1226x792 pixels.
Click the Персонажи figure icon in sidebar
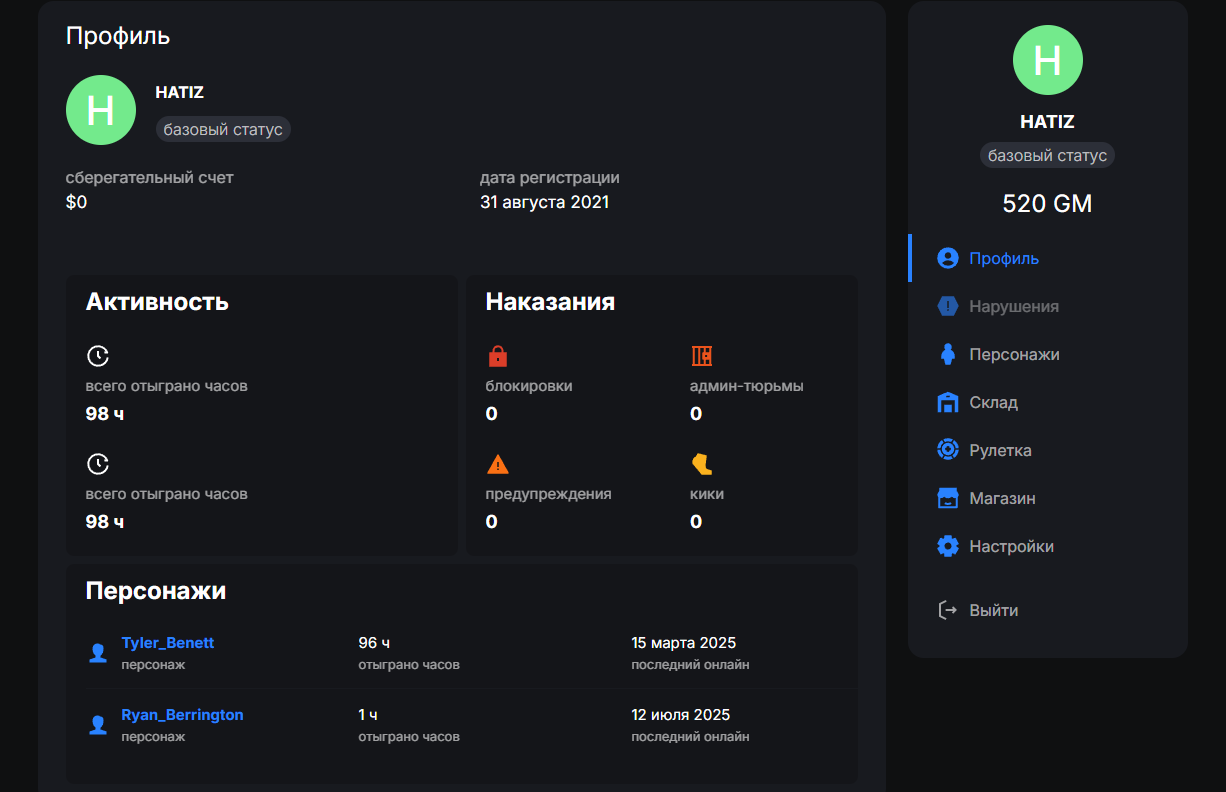[x=947, y=354]
